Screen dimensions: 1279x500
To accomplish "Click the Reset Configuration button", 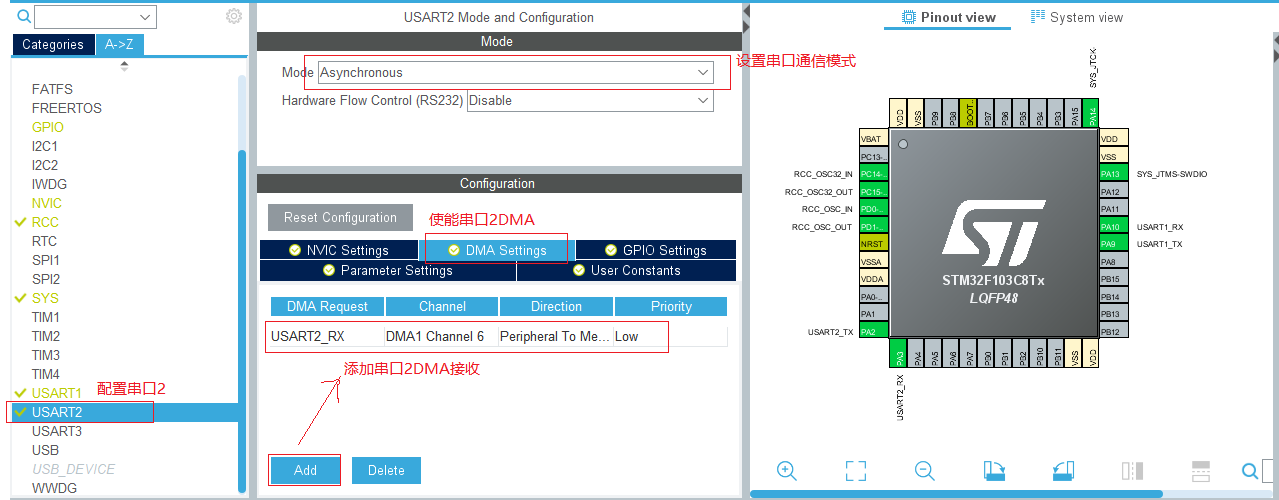I will point(340,217).
